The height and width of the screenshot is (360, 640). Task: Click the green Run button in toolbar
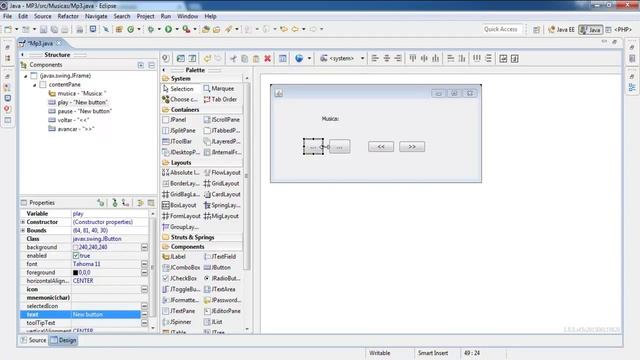pos(168,29)
